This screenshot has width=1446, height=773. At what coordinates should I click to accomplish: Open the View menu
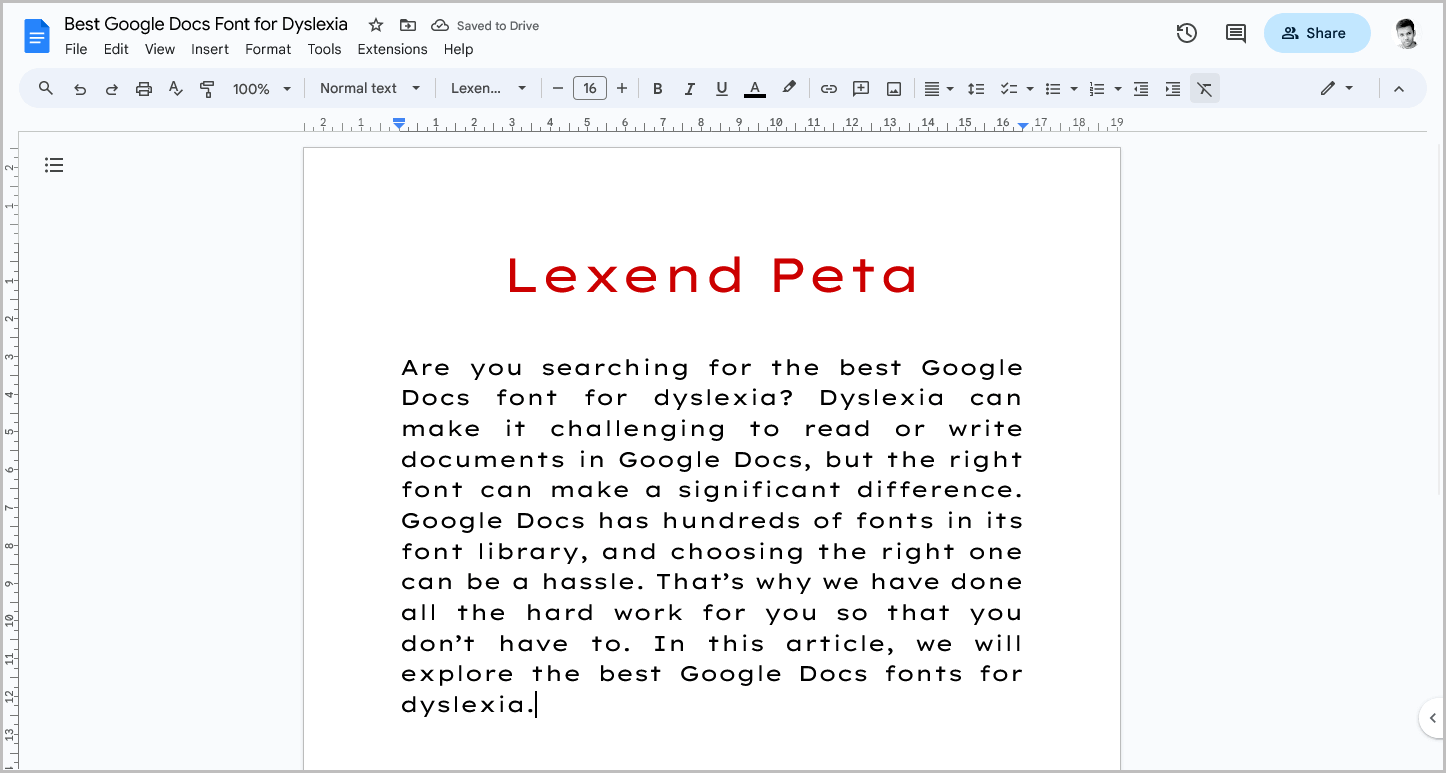[x=160, y=49]
